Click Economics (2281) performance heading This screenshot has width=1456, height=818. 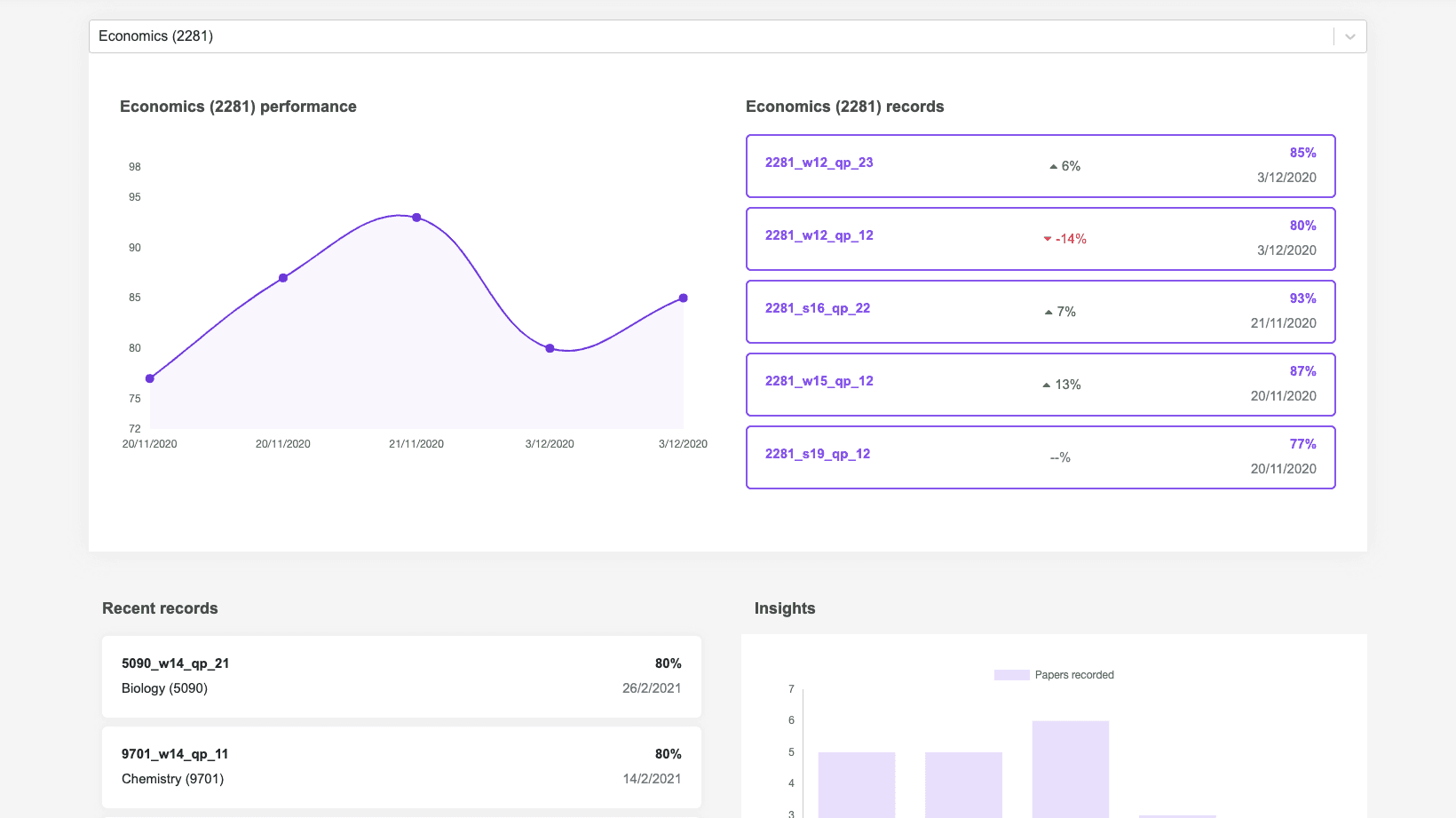click(x=238, y=107)
